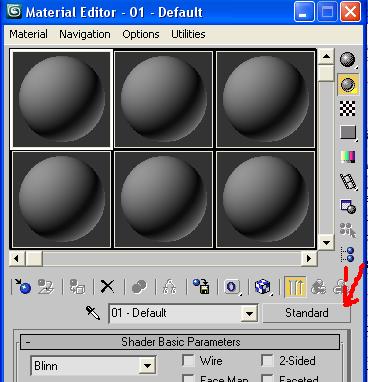The image size is (368, 382).
Task: Pick material with the eyedropper icon
Action: click(x=93, y=313)
